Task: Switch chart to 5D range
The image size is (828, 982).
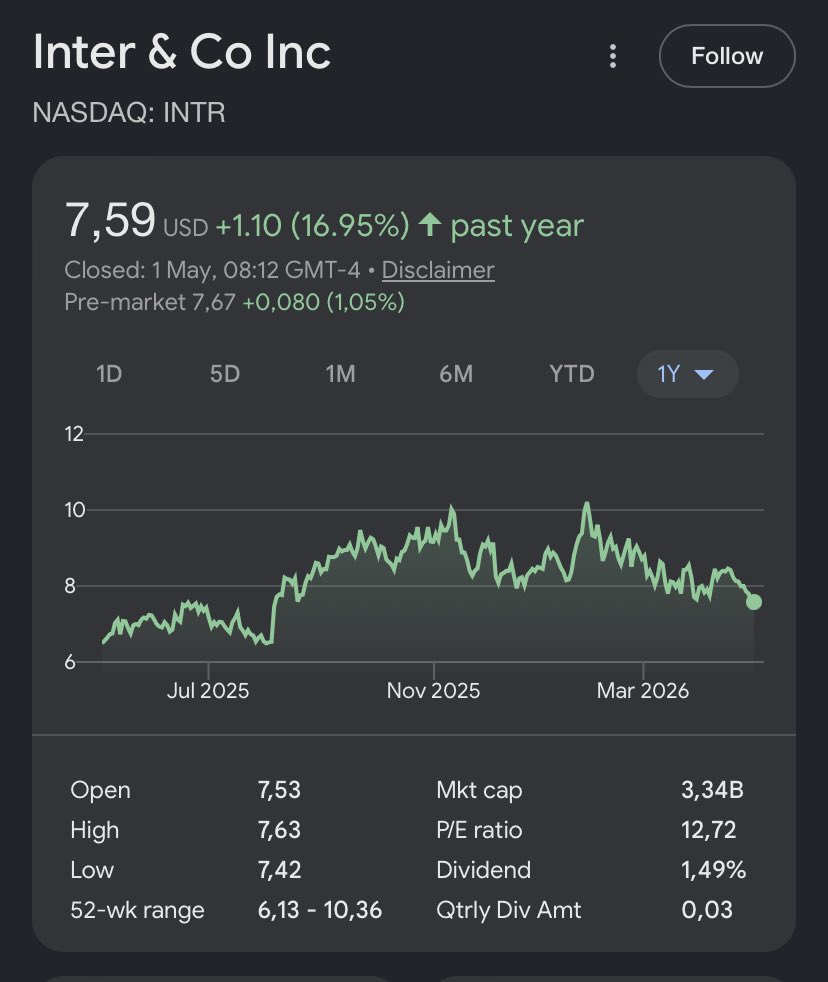Action: click(225, 374)
